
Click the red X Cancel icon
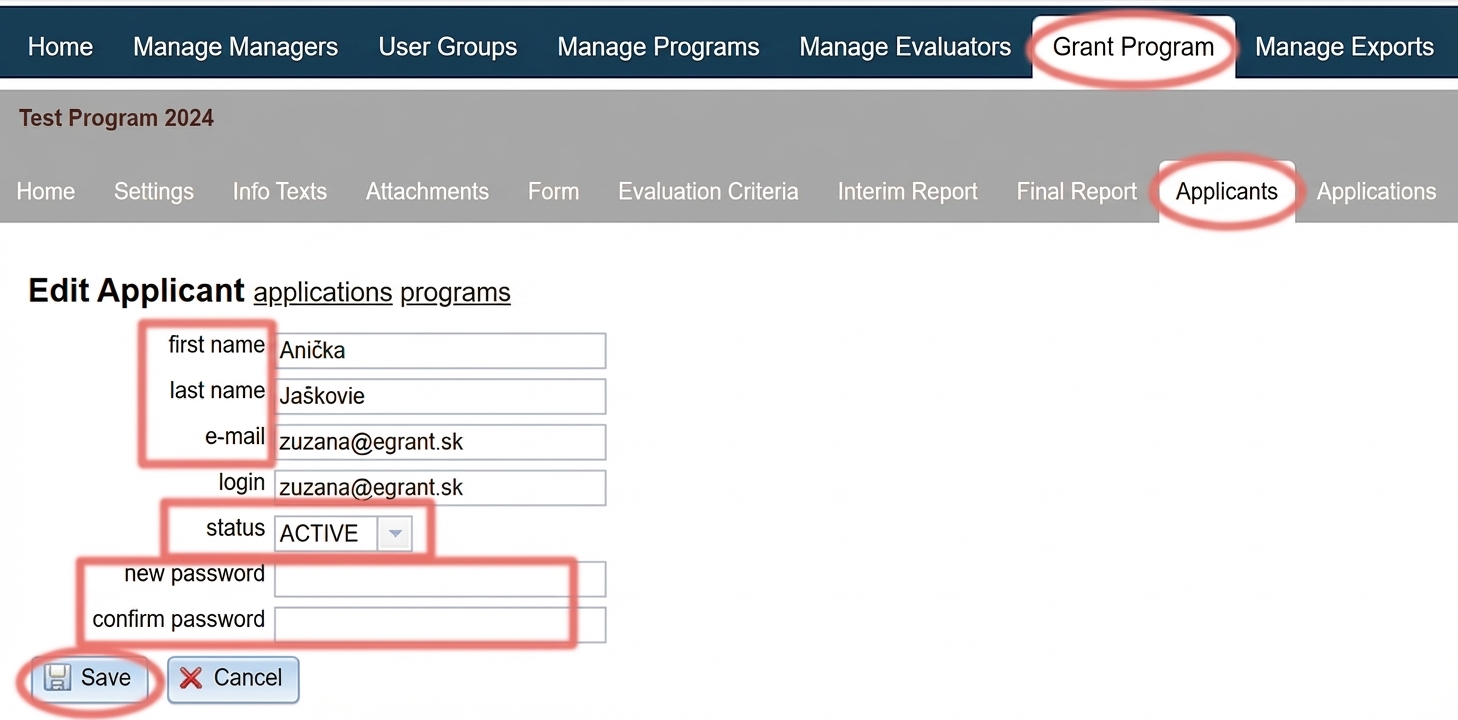click(191, 678)
